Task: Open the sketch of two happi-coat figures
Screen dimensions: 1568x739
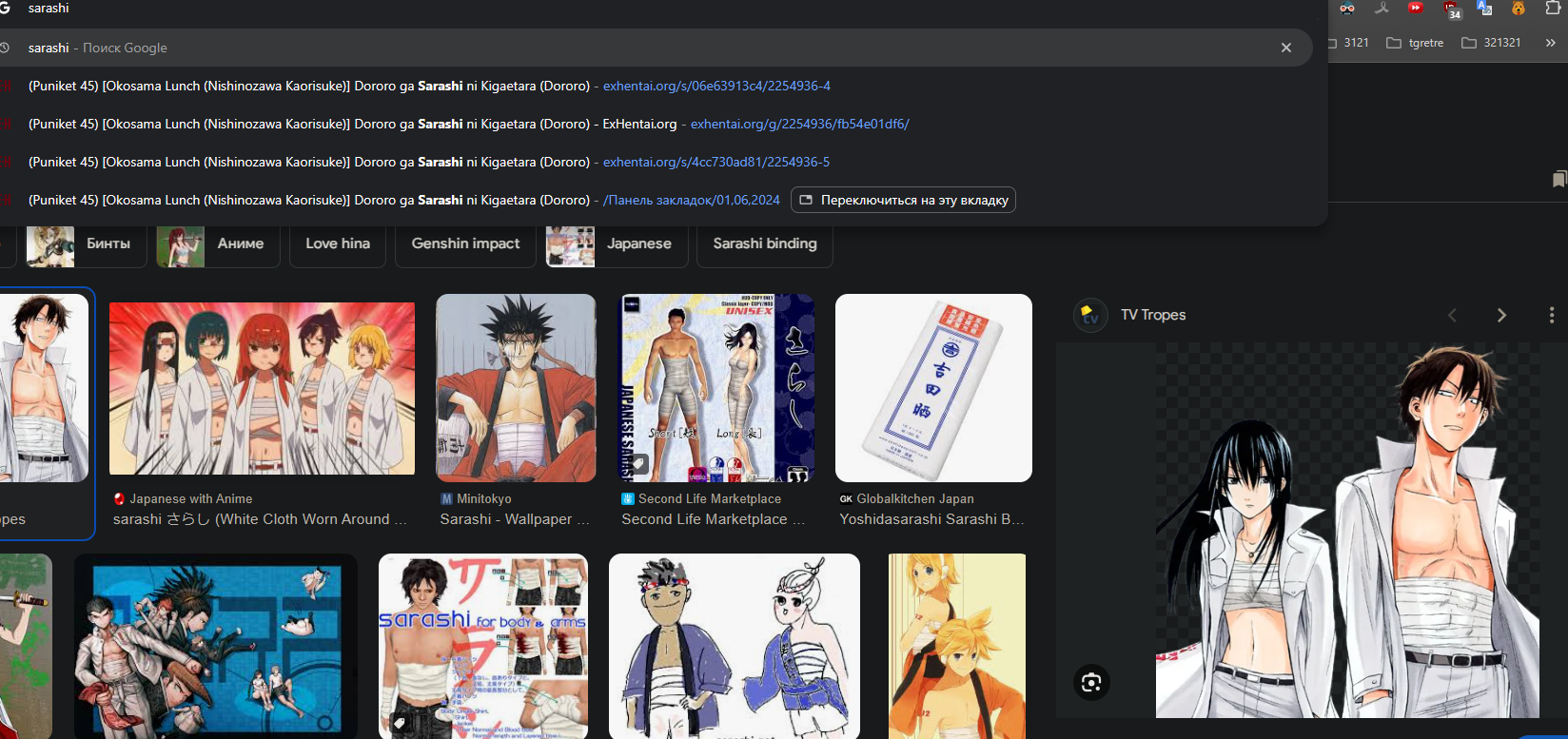Action: [x=735, y=647]
